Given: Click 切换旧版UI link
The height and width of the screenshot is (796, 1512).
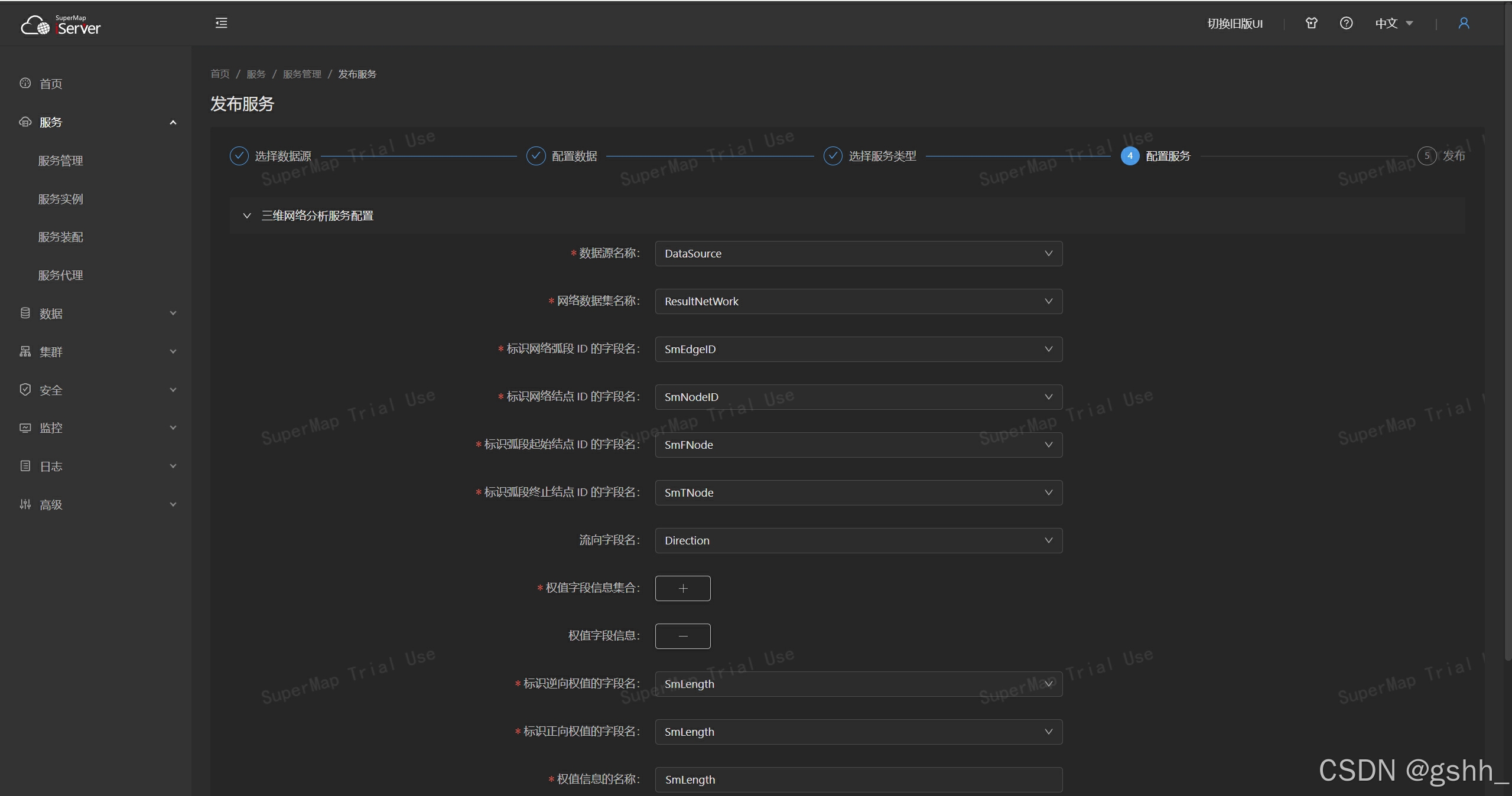Looking at the screenshot, I should [1234, 24].
